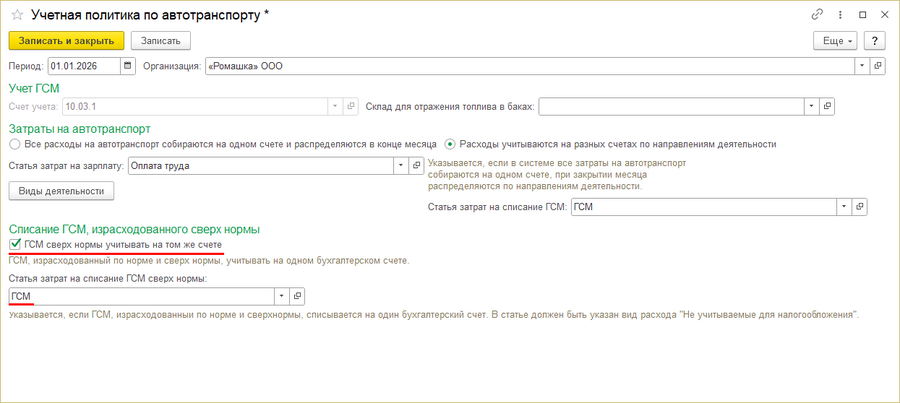Image resolution: width=900 pixels, height=403 pixels.
Task: Click Записать и закрыть button
Action: click(67, 41)
